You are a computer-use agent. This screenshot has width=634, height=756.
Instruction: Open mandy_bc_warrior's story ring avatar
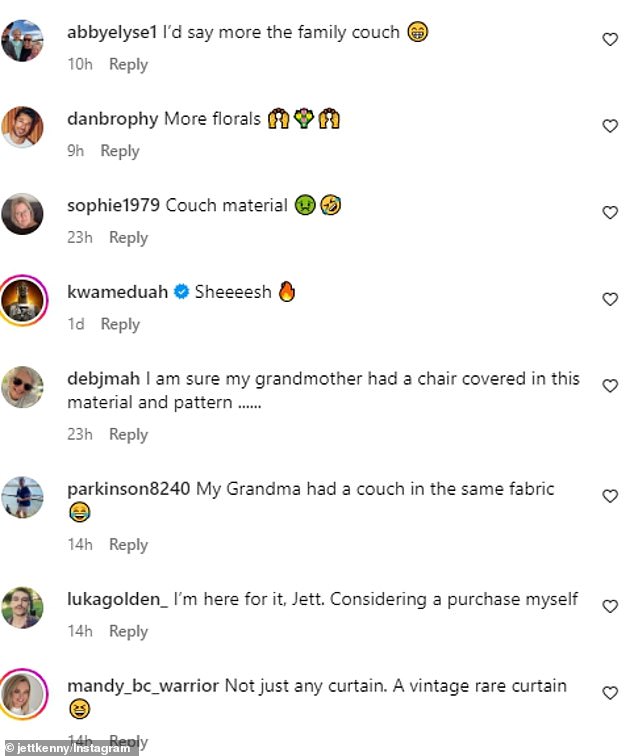tap(23, 694)
